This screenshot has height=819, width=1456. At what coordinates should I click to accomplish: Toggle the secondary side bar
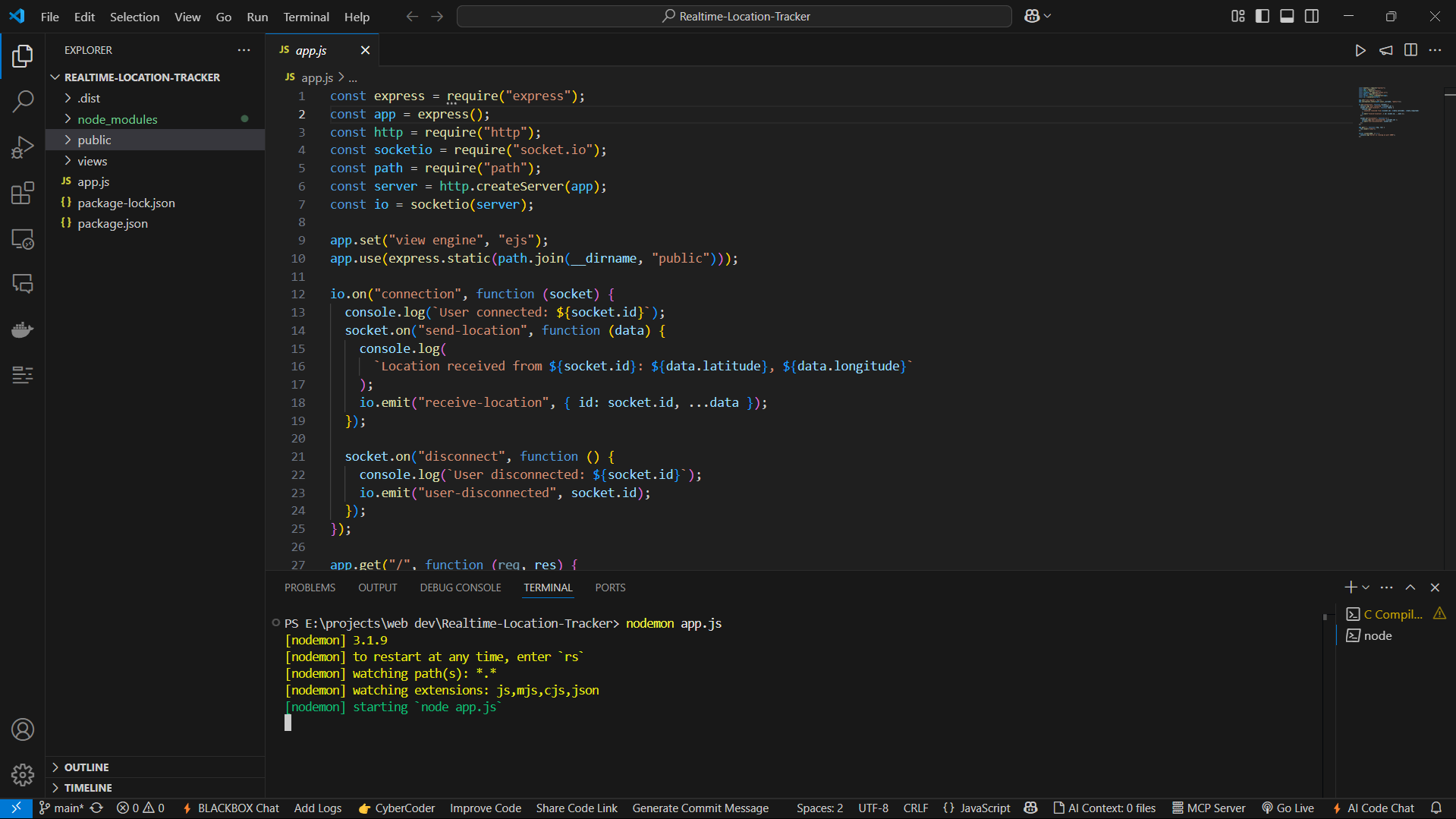[x=1312, y=16]
